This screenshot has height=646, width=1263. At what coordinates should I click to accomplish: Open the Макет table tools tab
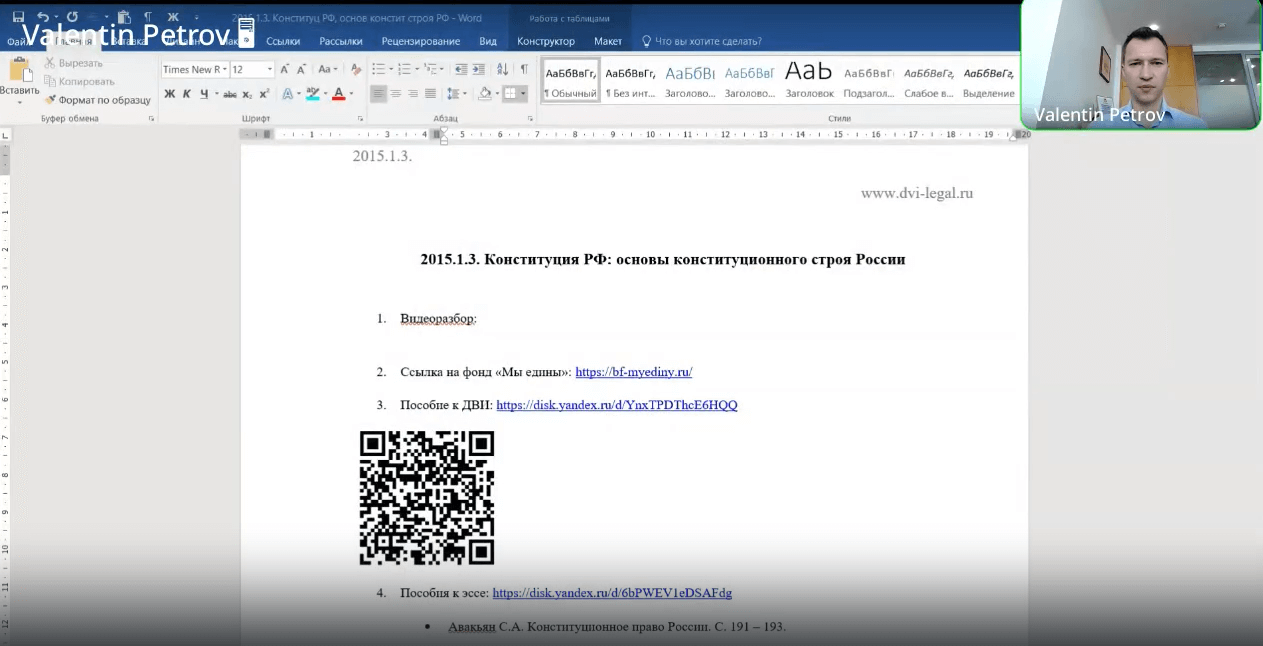click(607, 41)
